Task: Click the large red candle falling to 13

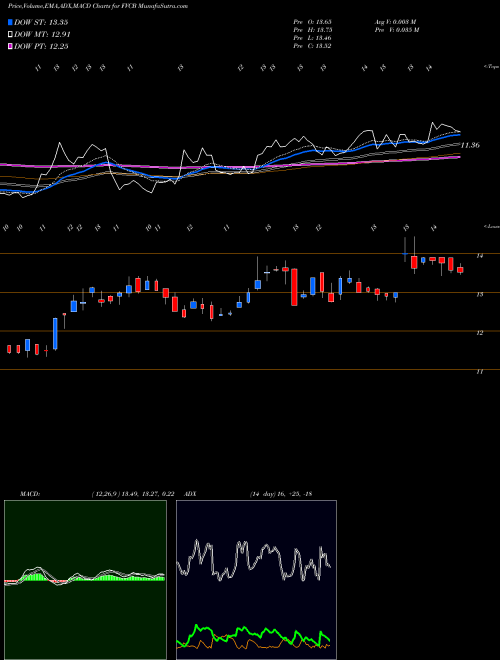Action: pos(294,287)
